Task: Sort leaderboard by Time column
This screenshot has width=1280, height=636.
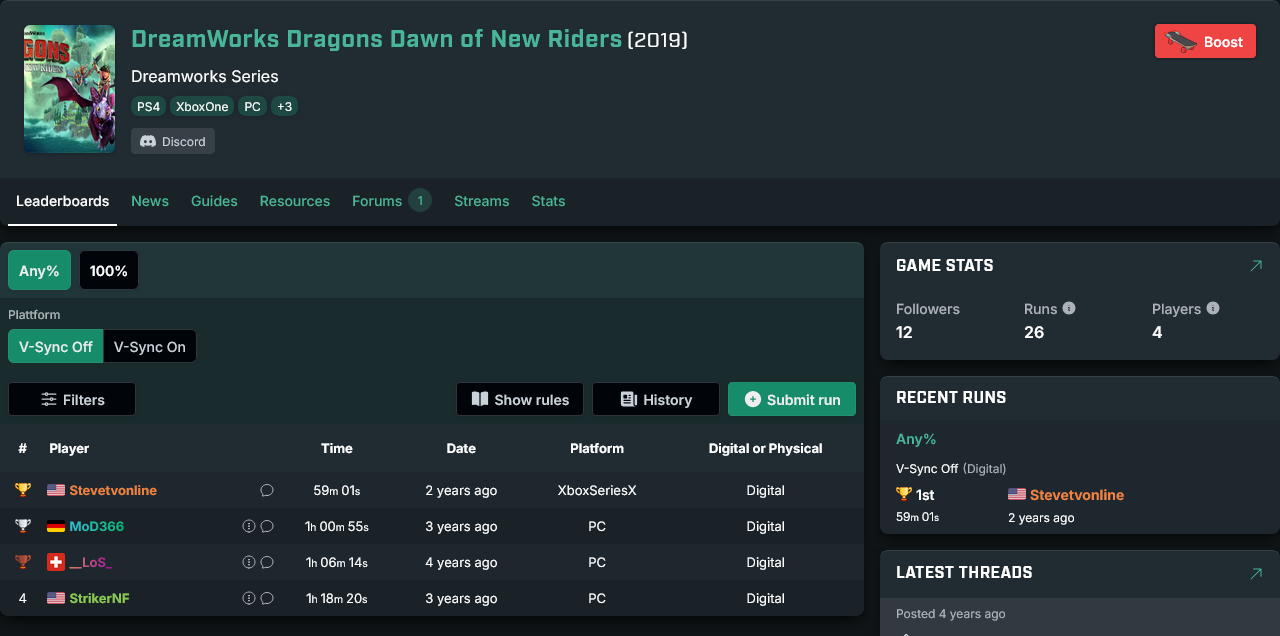Action: tap(337, 448)
